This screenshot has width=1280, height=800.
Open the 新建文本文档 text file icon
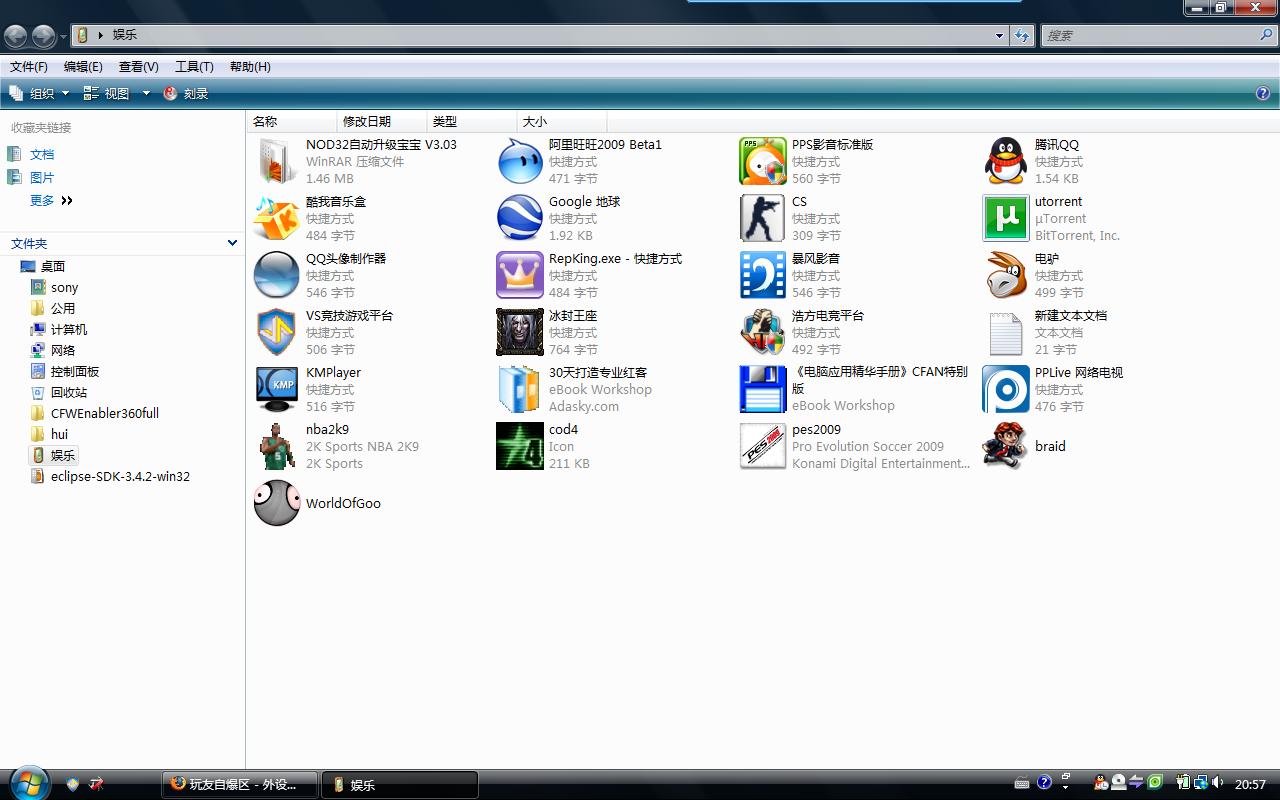pyautogui.click(x=1006, y=332)
